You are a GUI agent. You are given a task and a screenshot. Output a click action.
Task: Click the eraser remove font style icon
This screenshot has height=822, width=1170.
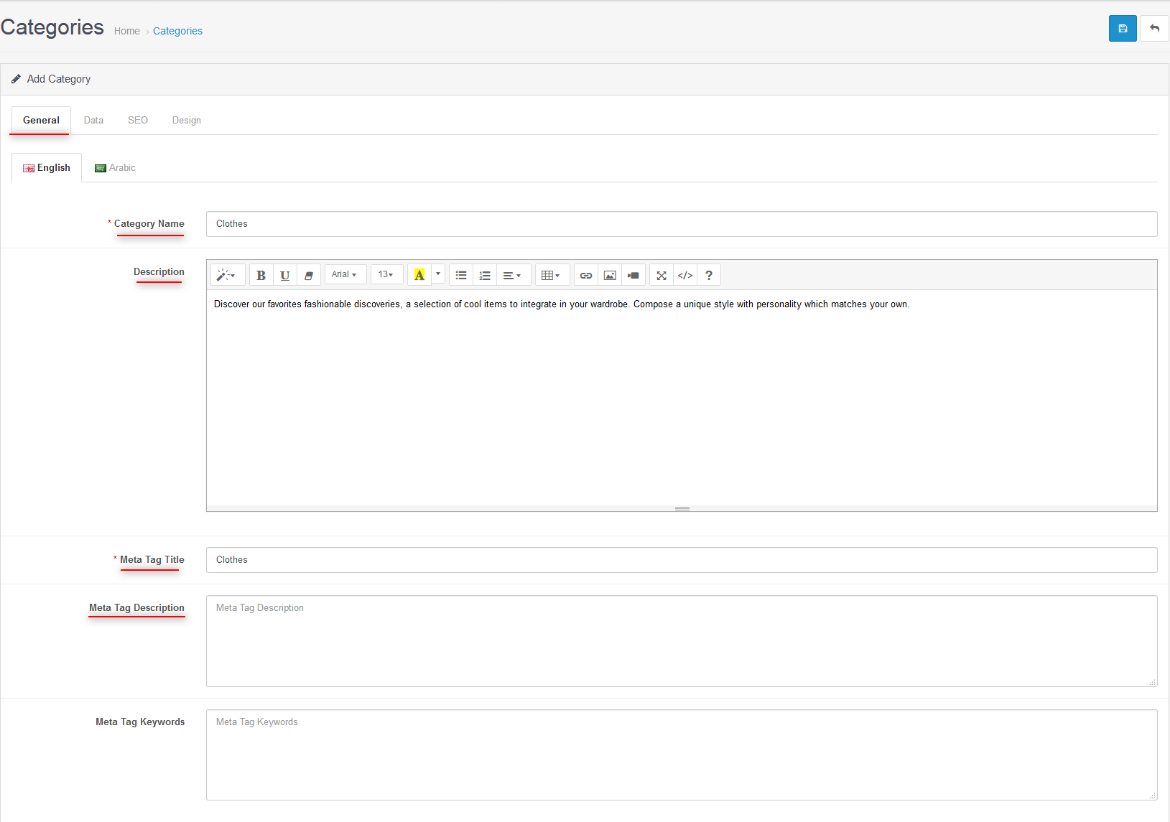click(309, 275)
